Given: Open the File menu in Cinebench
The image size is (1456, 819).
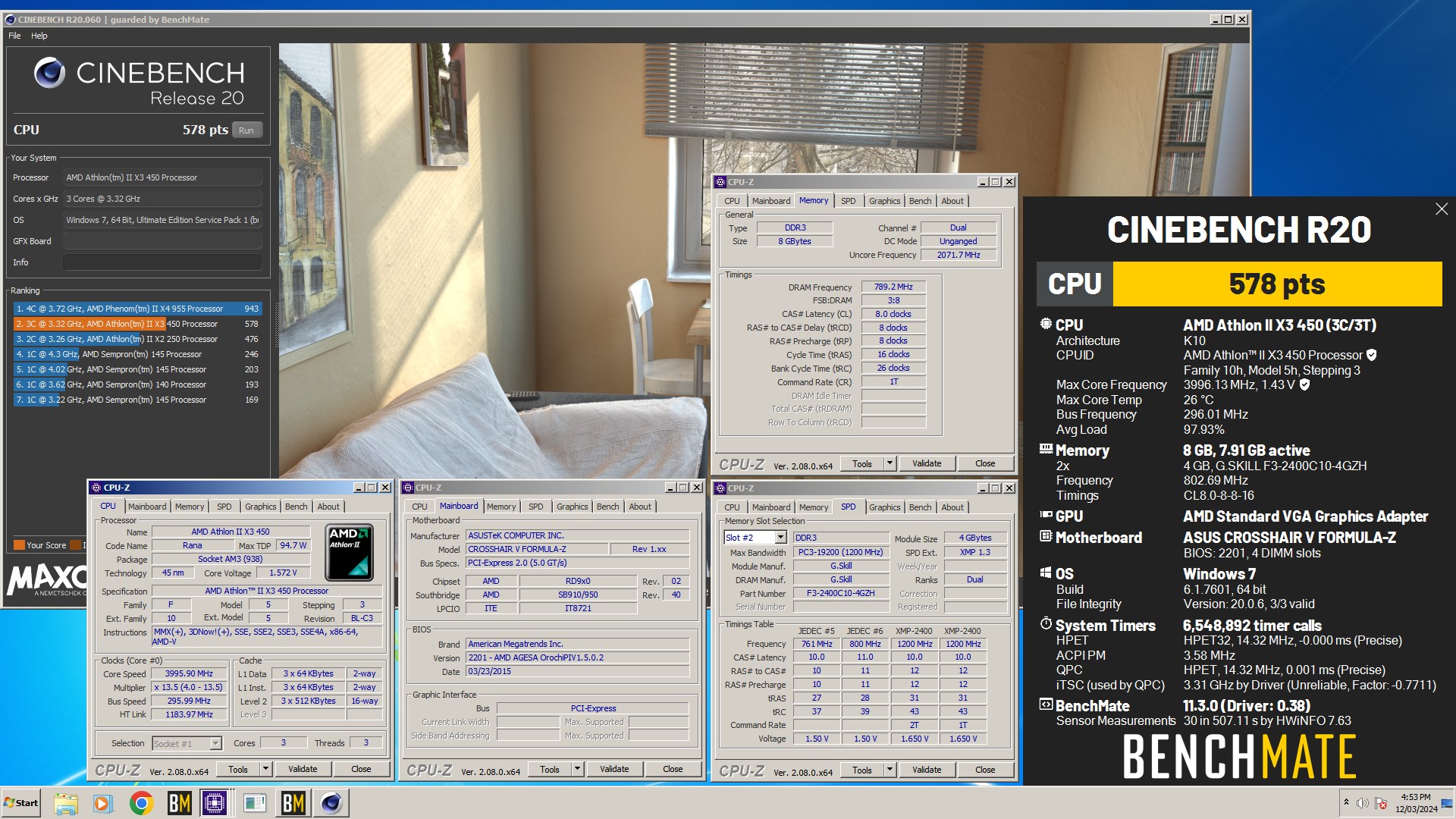Looking at the screenshot, I should (x=14, y=36).
